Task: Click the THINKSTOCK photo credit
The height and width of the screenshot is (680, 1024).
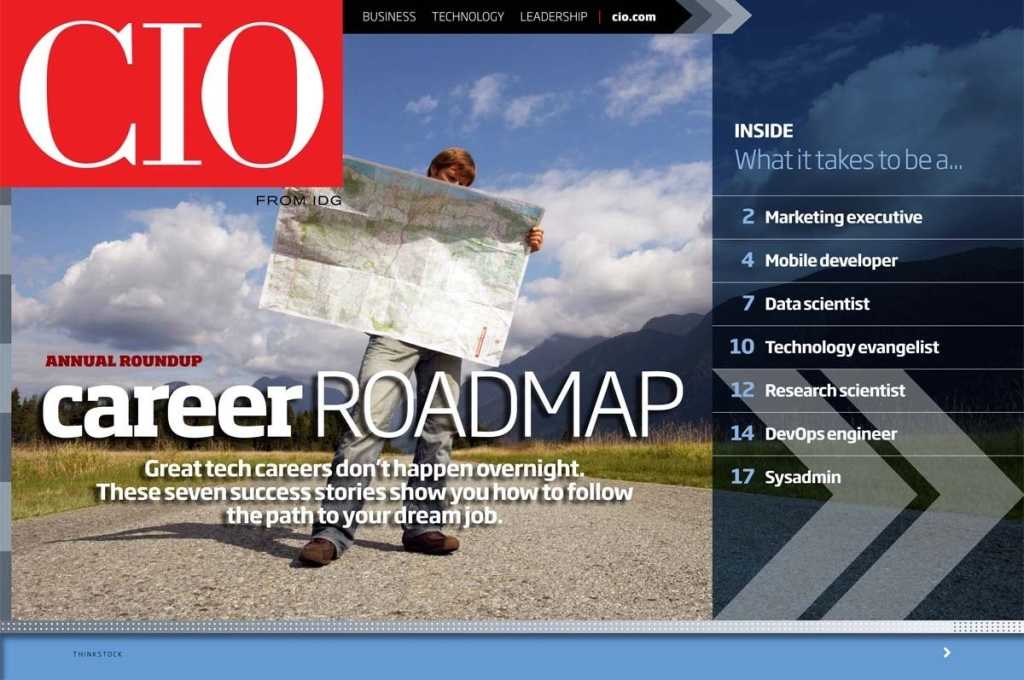Action: 97,653
